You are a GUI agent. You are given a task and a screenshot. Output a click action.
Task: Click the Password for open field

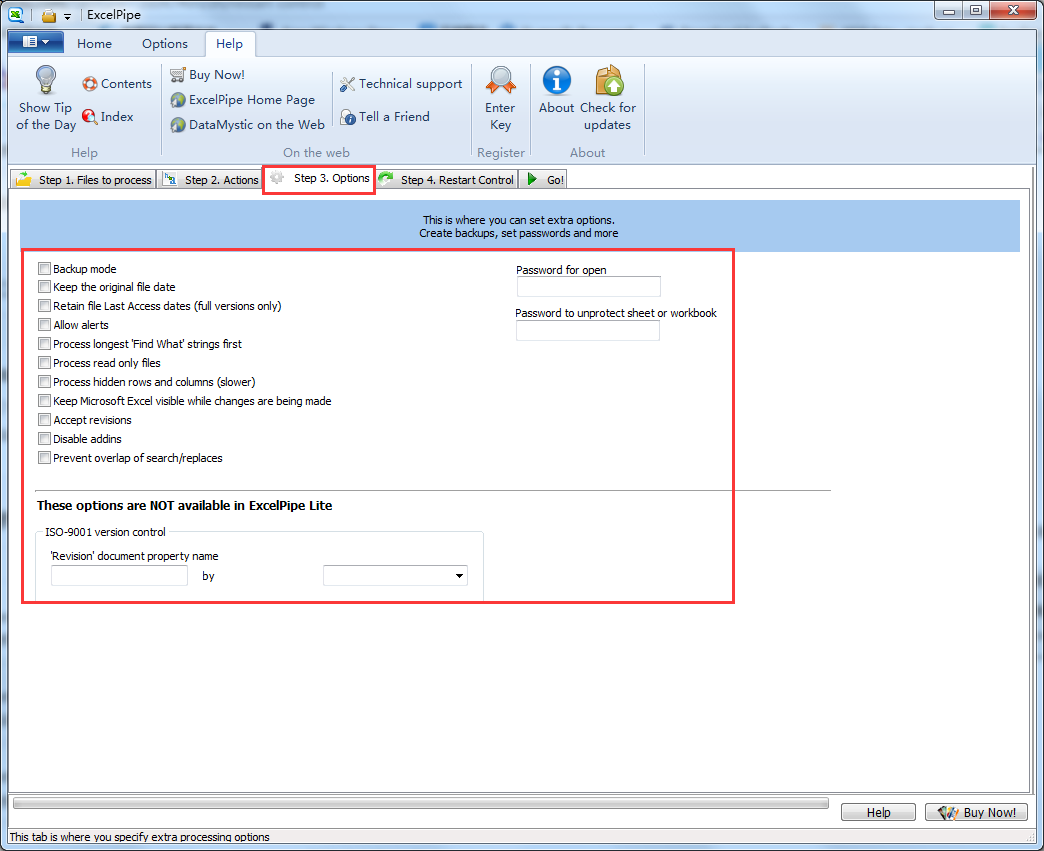(589, 286)
